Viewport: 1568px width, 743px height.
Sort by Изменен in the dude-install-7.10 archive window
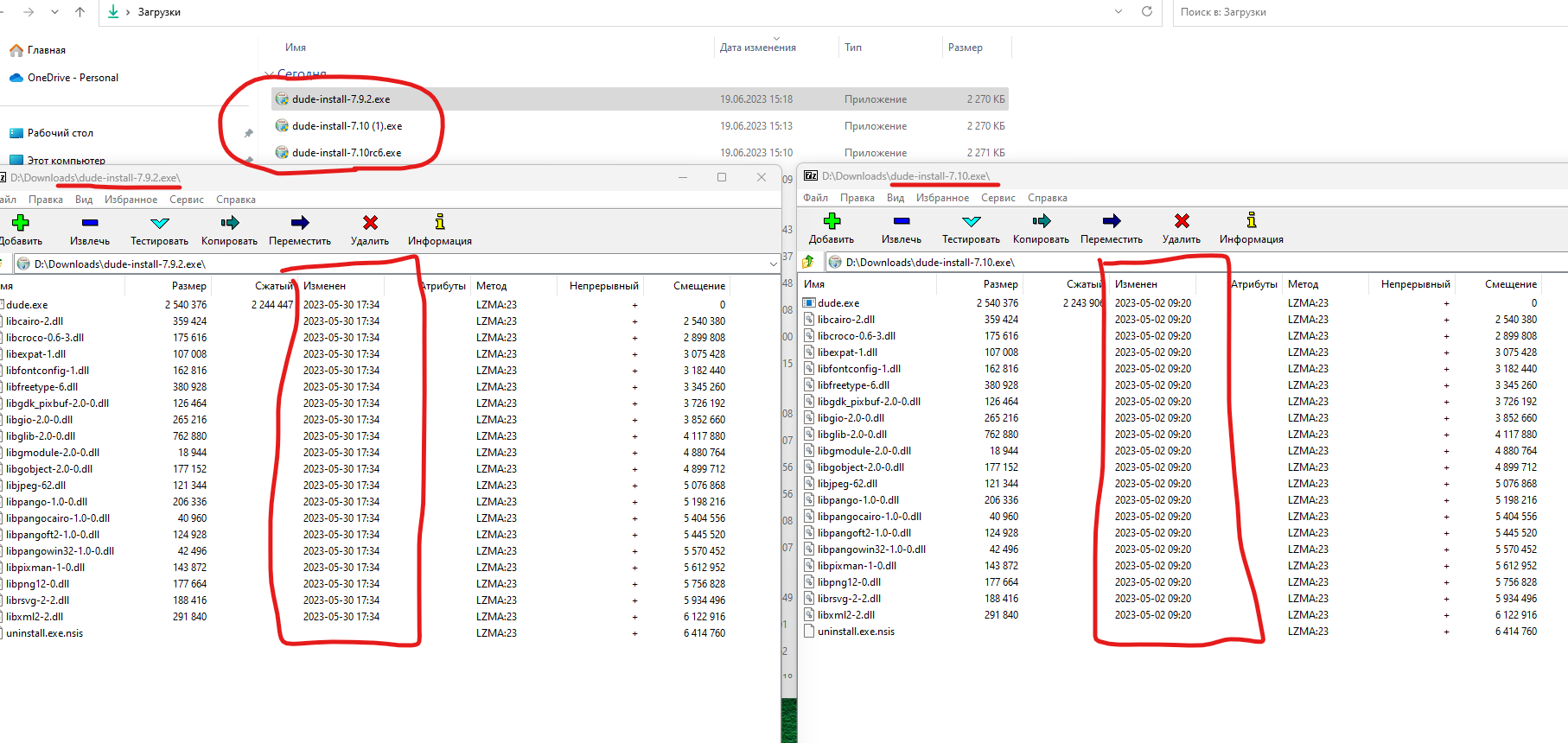tap(1136, 284)
